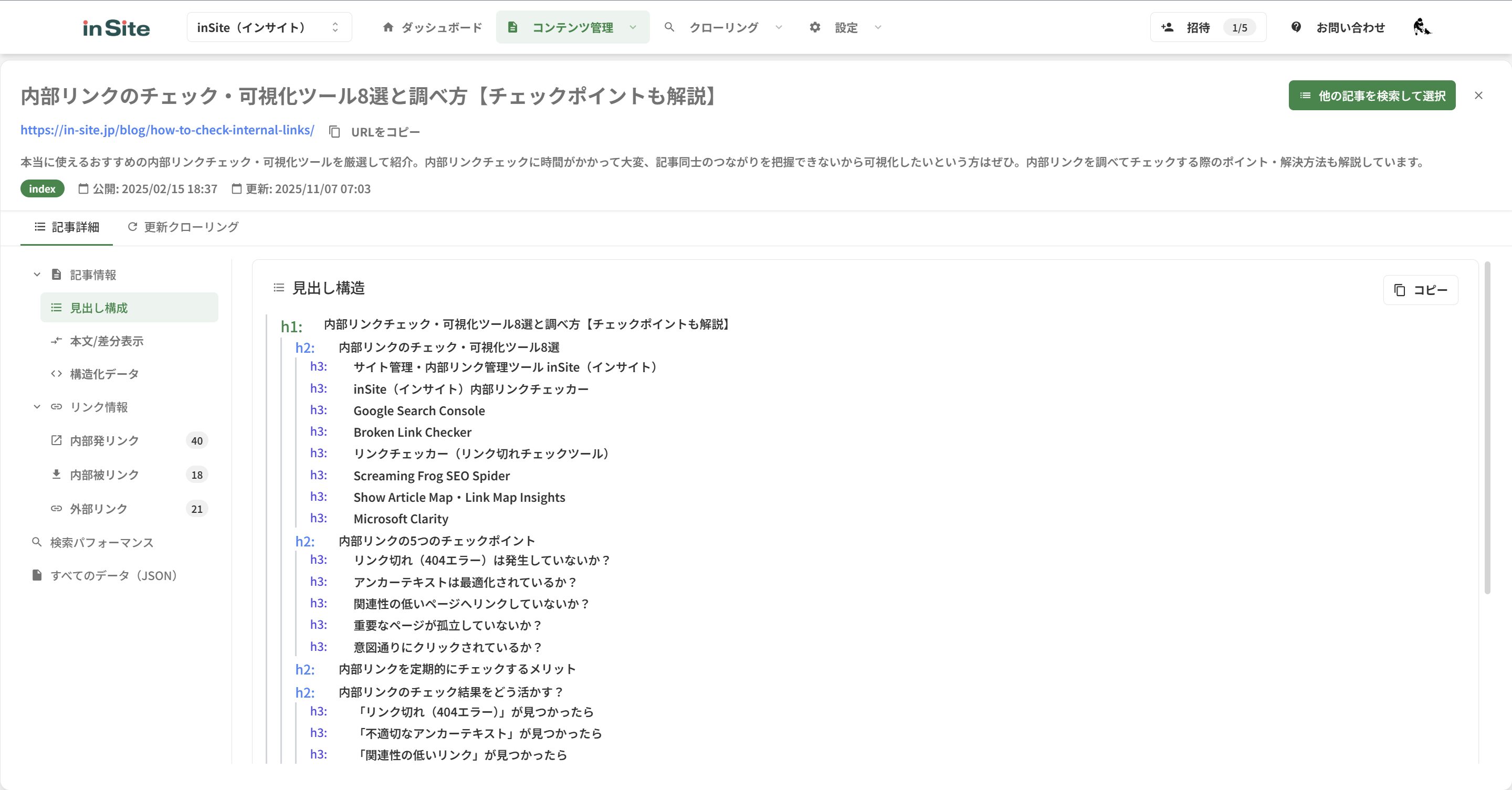Expand the 設定 menu dropdown
1512x790 pixels.
(x=877, y=27)
